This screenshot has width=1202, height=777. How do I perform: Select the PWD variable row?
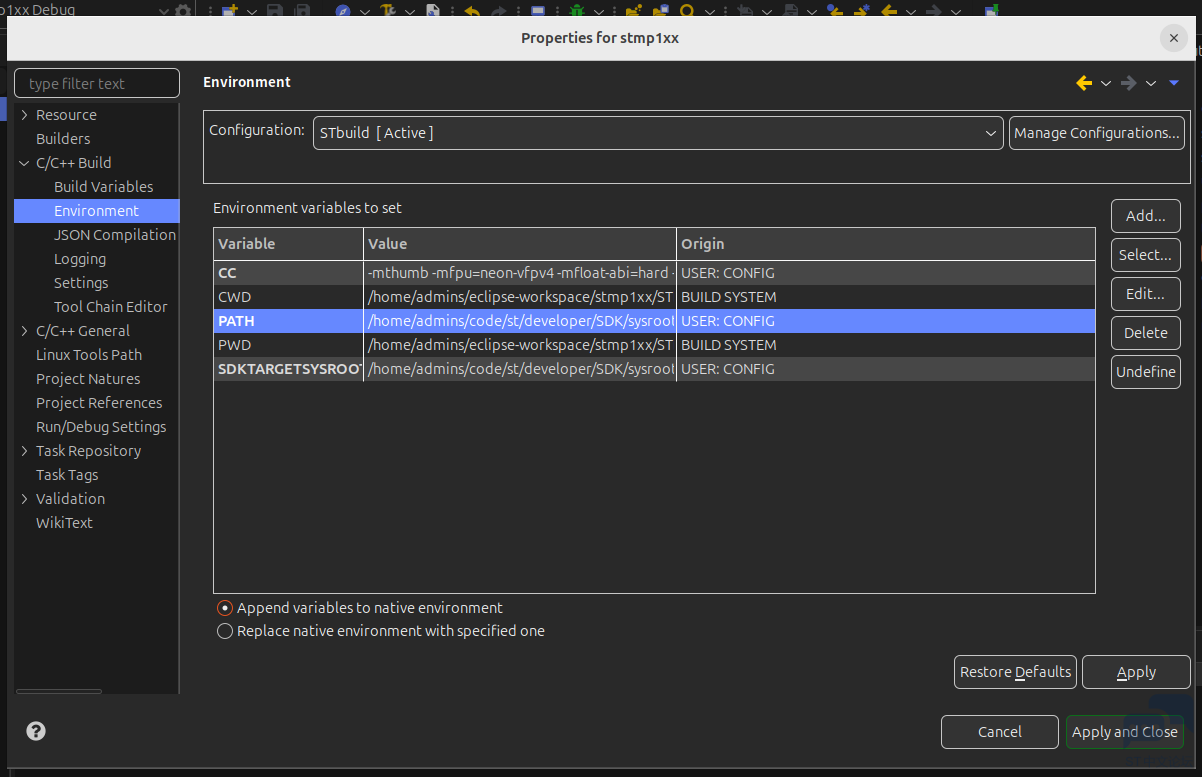(x=654, y=345)
